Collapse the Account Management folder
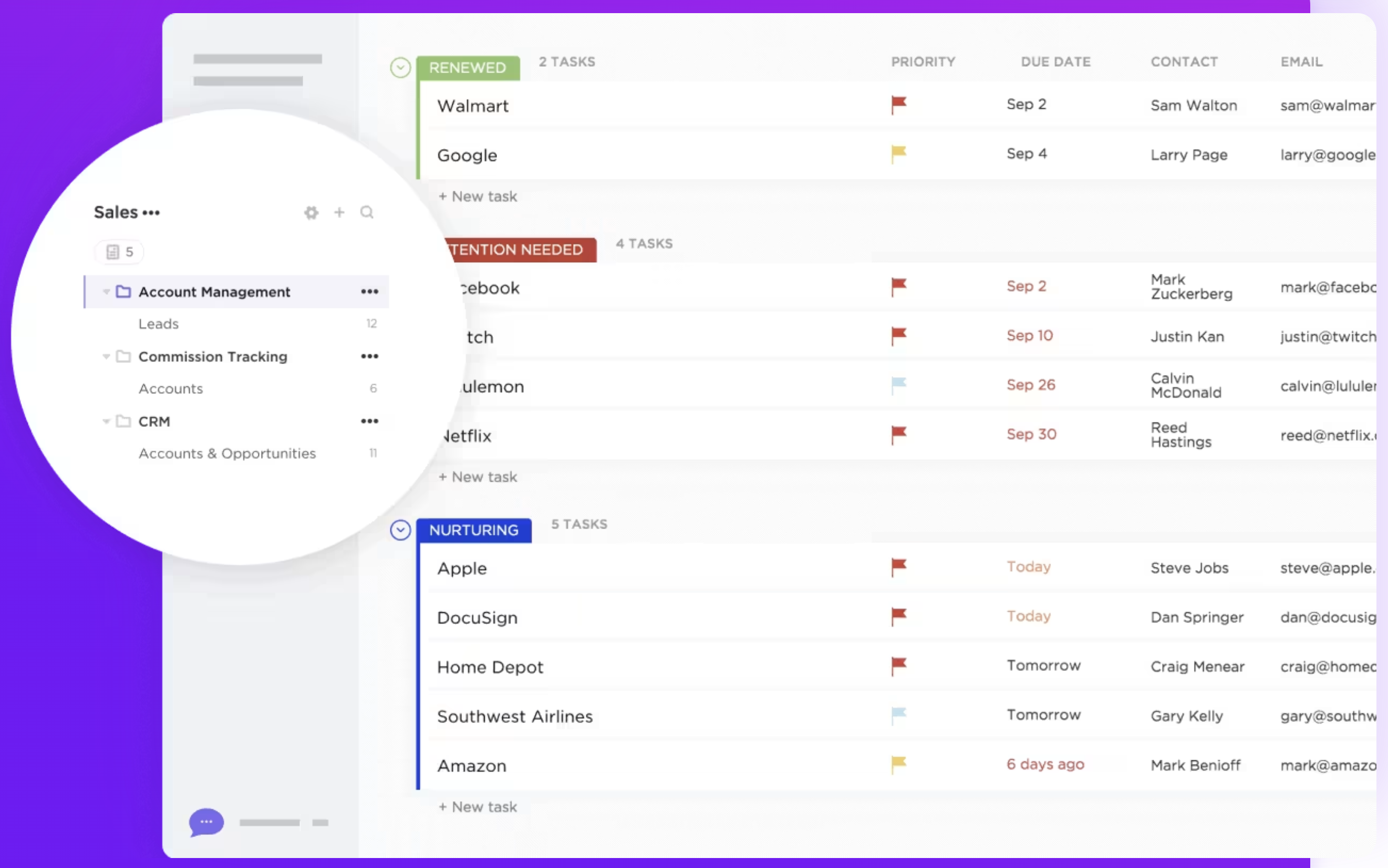Image resolution: width=1388 pixels, height=868 pixels. point(106,291)
